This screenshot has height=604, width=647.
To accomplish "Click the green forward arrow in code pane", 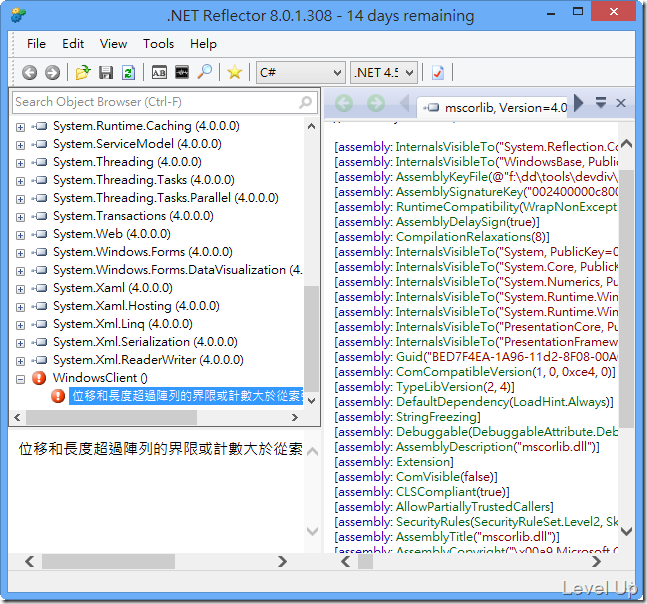I will [375, 103].
